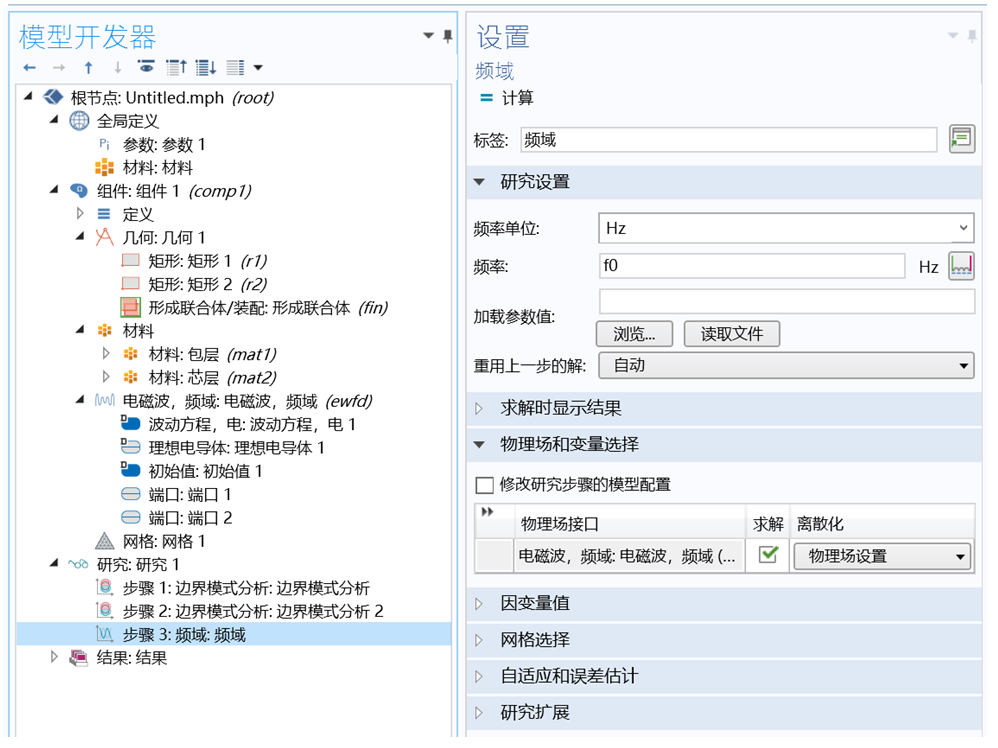Open the range dialog icon beside the frequency field
This screenshot has height=748, width=998.
point(962,264)
